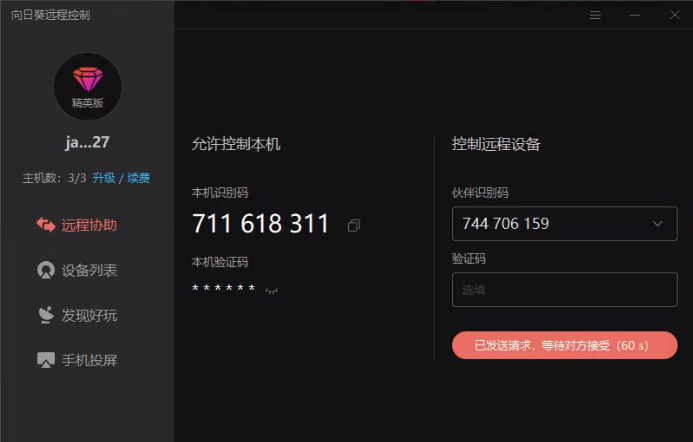Image resolution: width=693 pixels, height=442 pixels.
Task: Switch to the 手机投屏 label
Action: coord(89,360)
